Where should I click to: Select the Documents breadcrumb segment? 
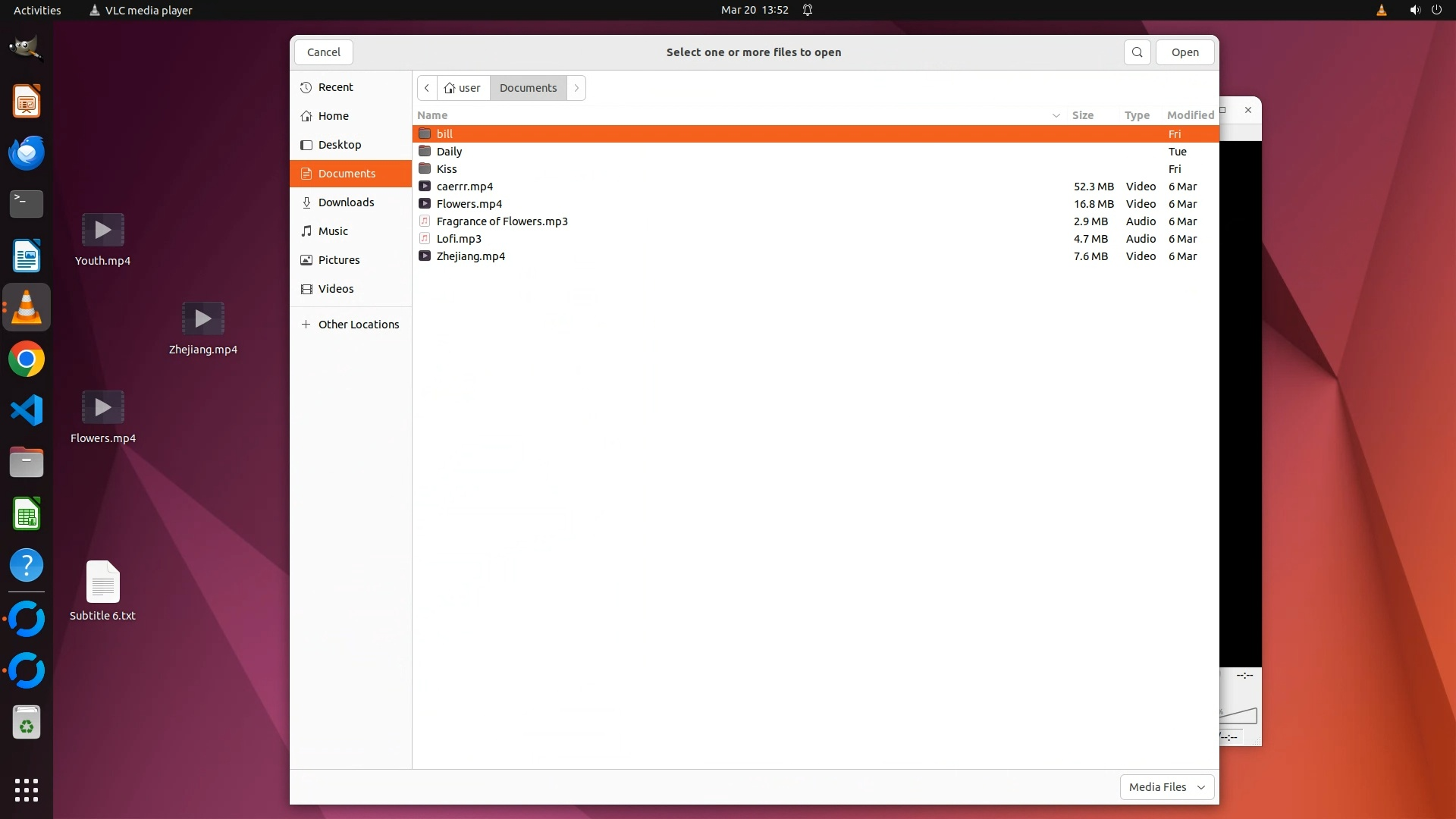click(x=528, y=88)
